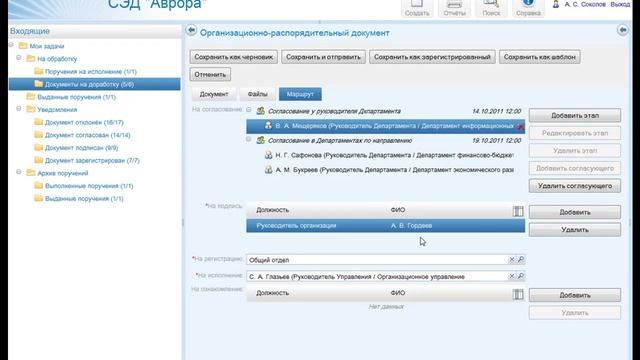Viewport: 640px width, 360px height.
Task: Switch to the Файлы tab
Action: (258, 94)
